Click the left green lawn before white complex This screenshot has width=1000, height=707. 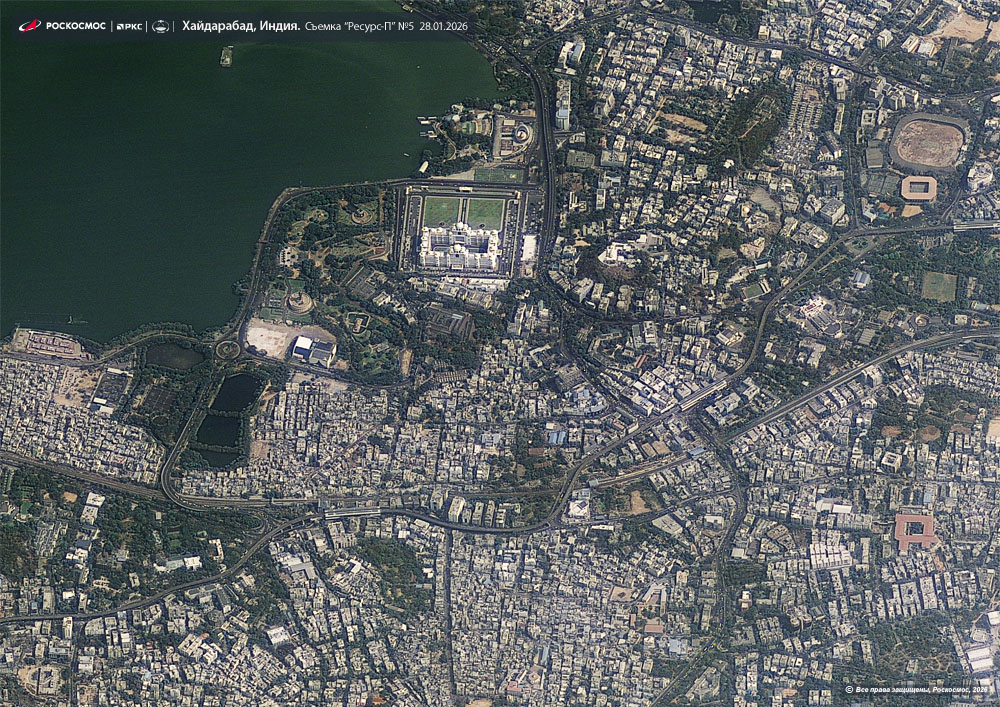coord(441,212)
